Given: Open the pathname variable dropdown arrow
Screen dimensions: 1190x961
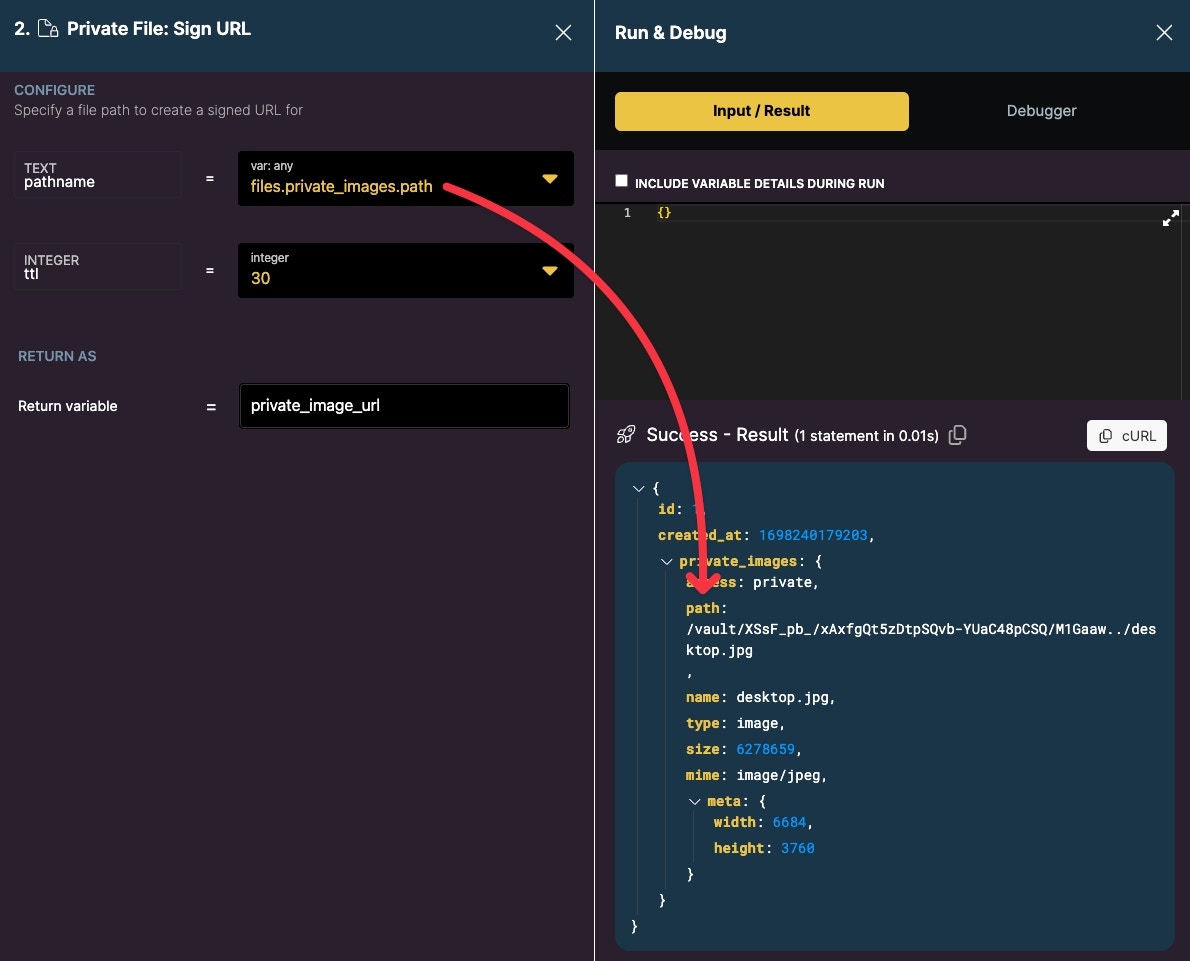Looking at the screenshot, I should point(550,179).
